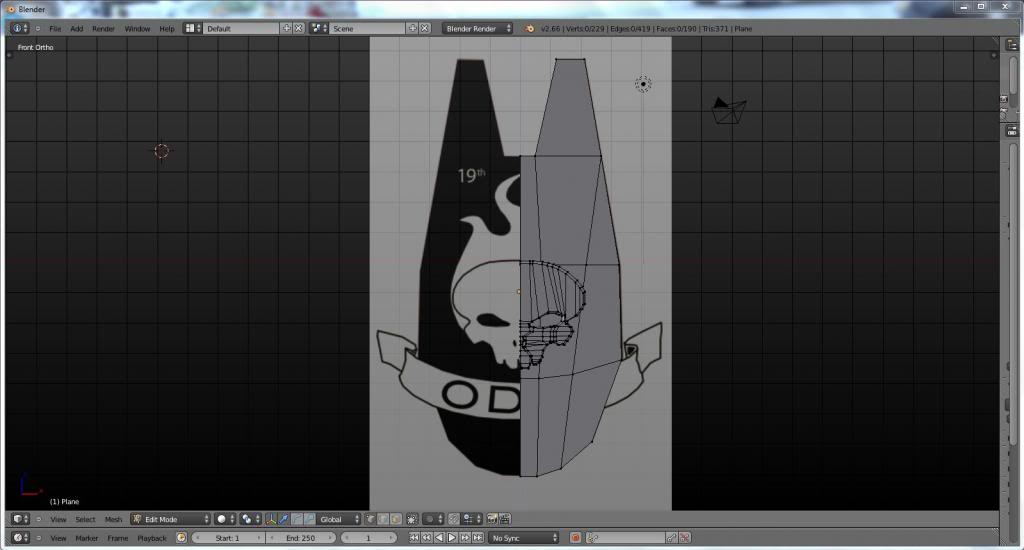This screenshot has height=550, width=1024.
Task: Toggle limit selection to visible
Action: (x=412, y=519)
